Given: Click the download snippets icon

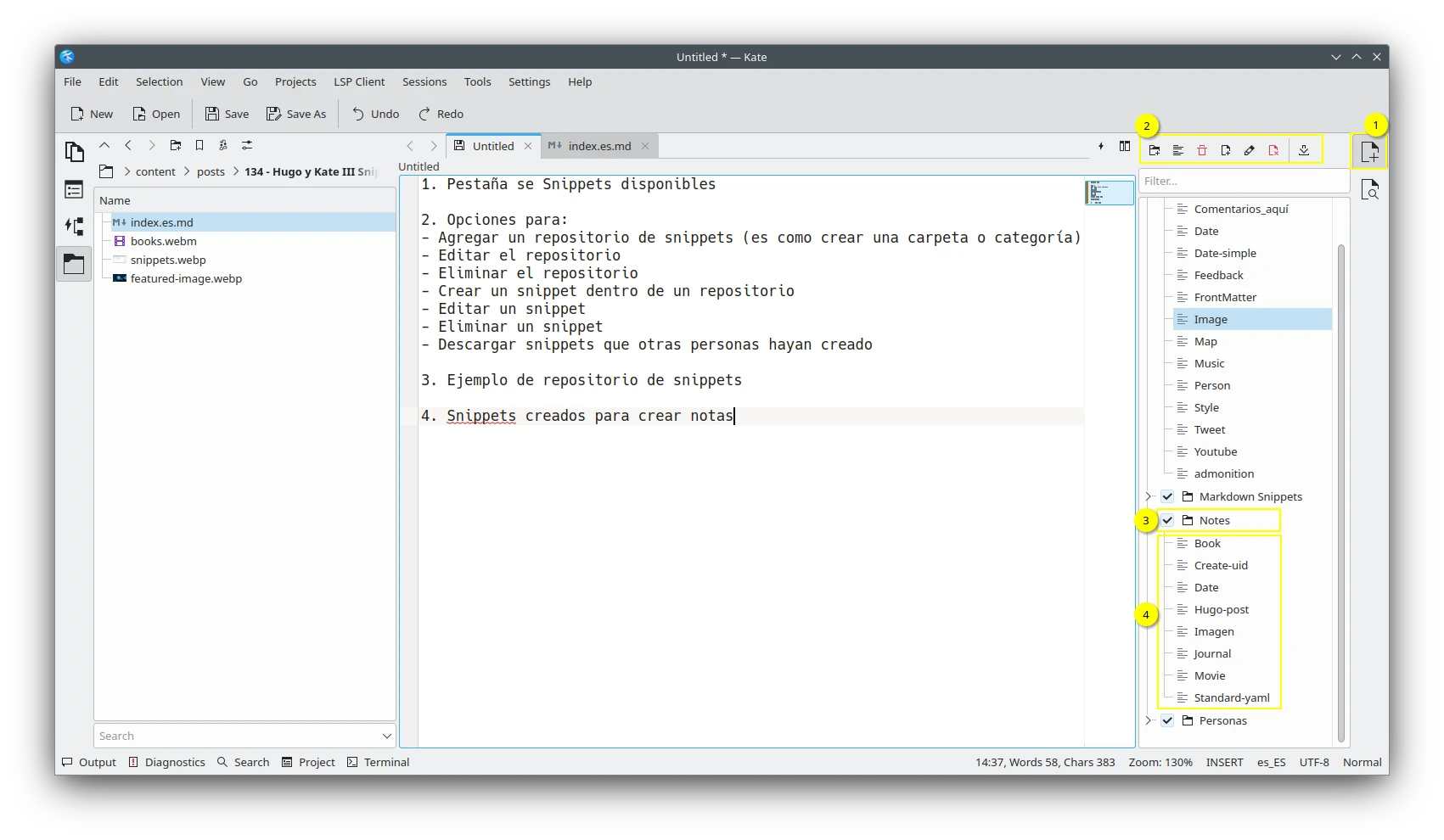Looking at the screenshot, I should (1304, 150).
